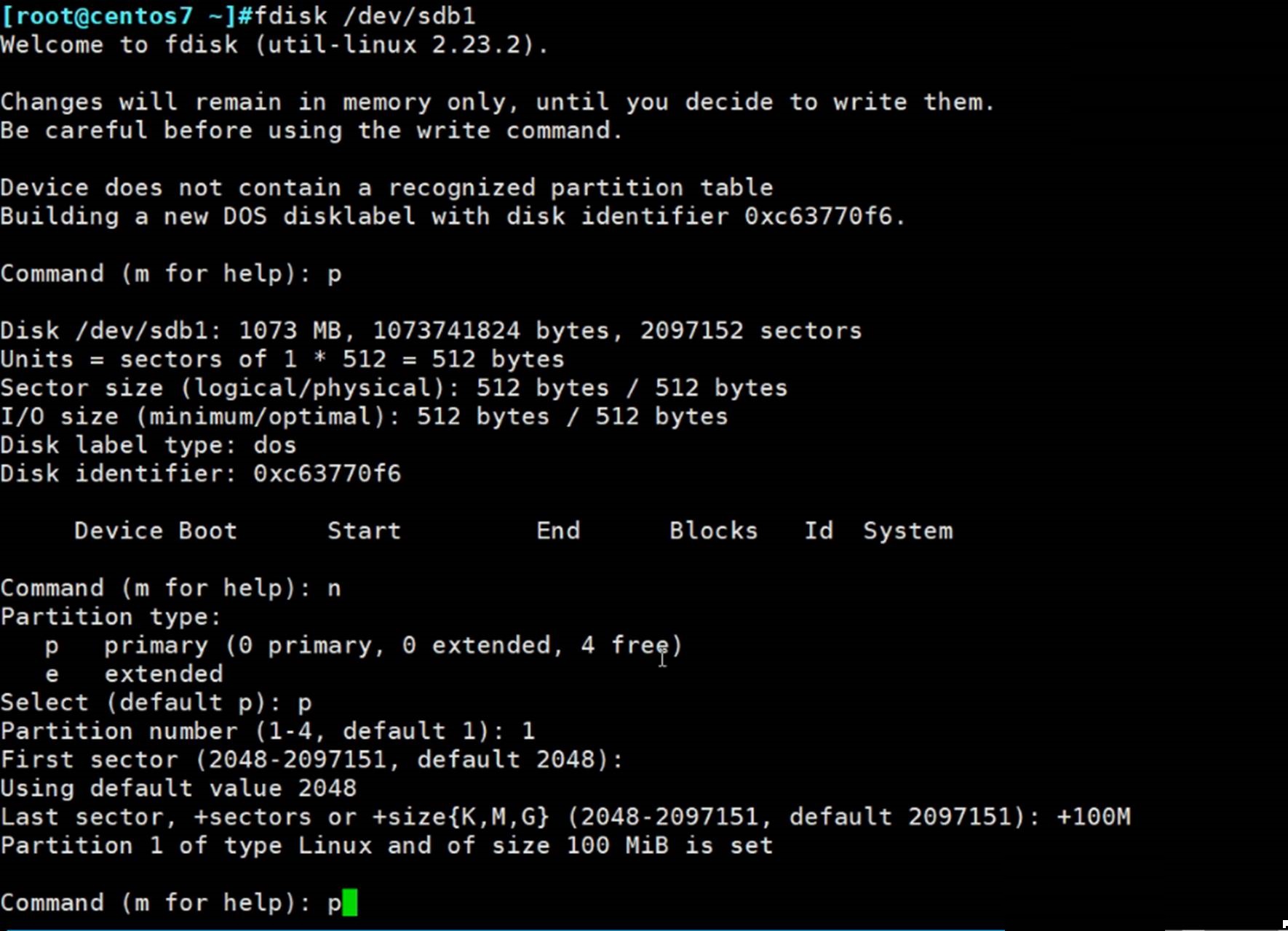Viewport: 1288px width, 931px height.
Task: Click the Device Boot column header
Action: (155, 531)
